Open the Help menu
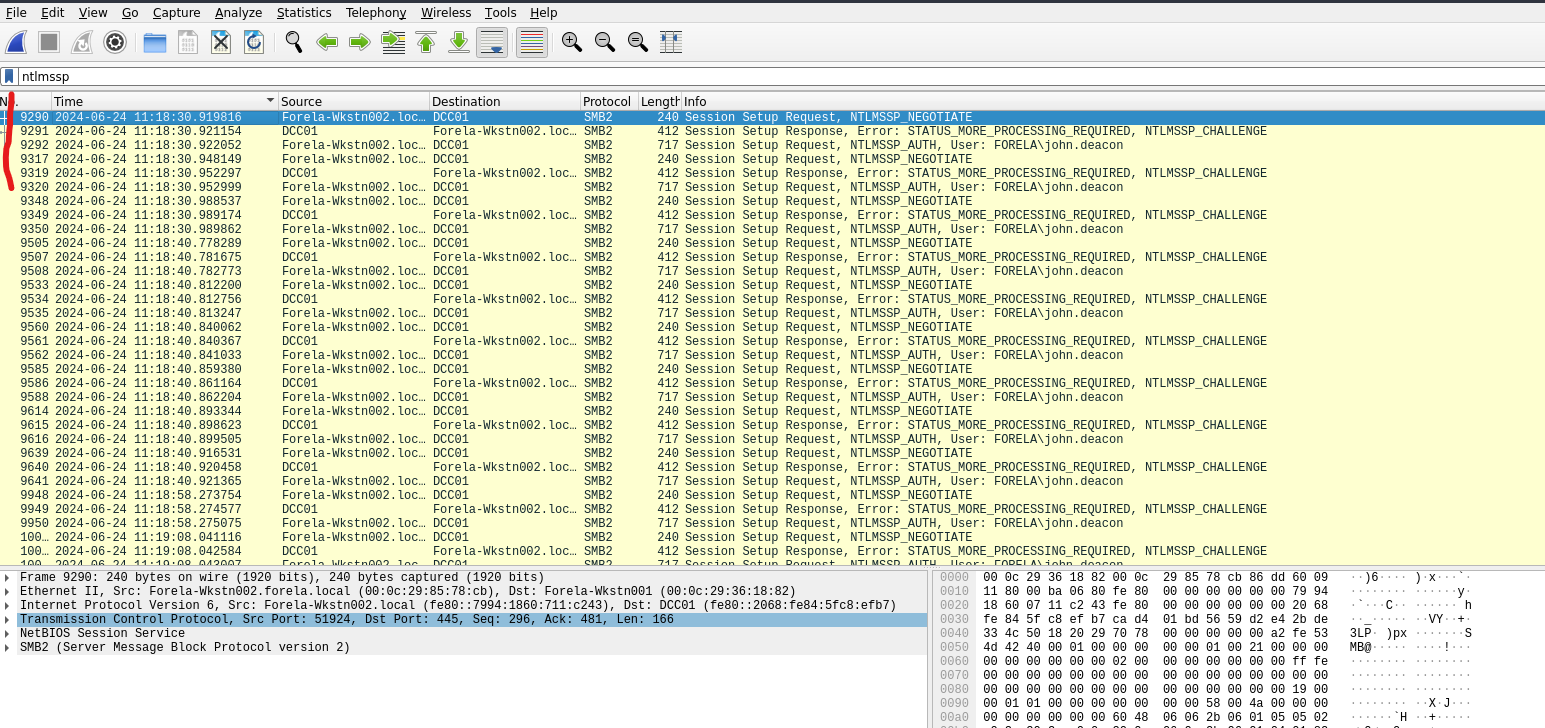 point(544,13)
